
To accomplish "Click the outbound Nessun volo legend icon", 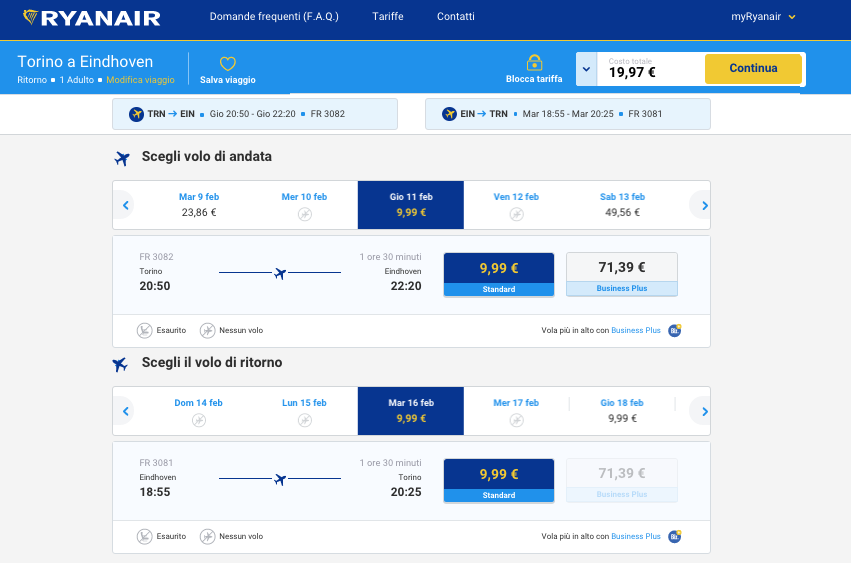I will [x=207, y=330].
